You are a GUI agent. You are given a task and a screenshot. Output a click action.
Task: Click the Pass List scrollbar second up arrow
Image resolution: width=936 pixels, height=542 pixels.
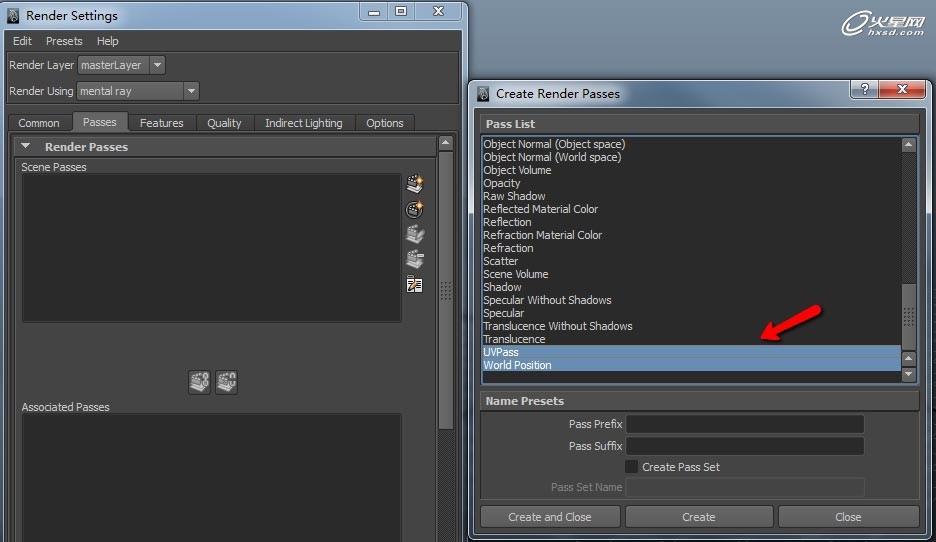click(909, 358)
